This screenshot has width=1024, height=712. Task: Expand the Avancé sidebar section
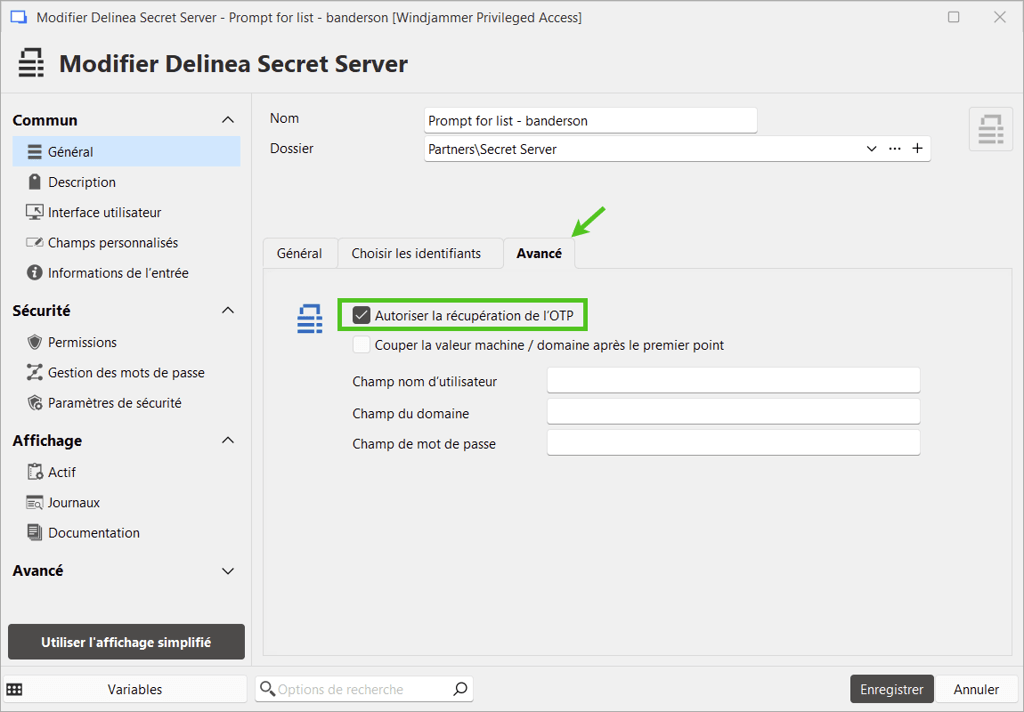(228, 571)
